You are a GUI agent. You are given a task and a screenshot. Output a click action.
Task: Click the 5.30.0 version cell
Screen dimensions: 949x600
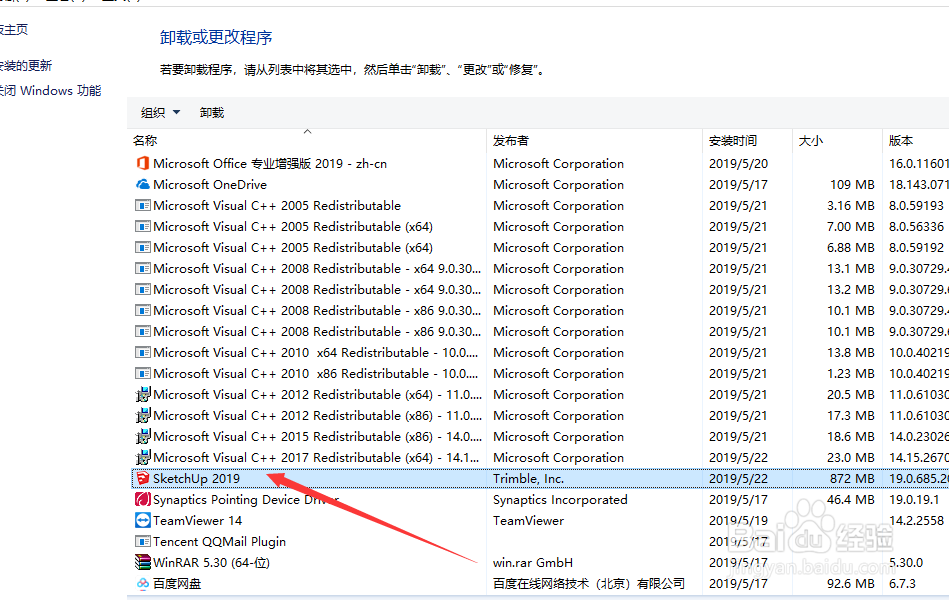pyautogui.click(x=905, y=562)
